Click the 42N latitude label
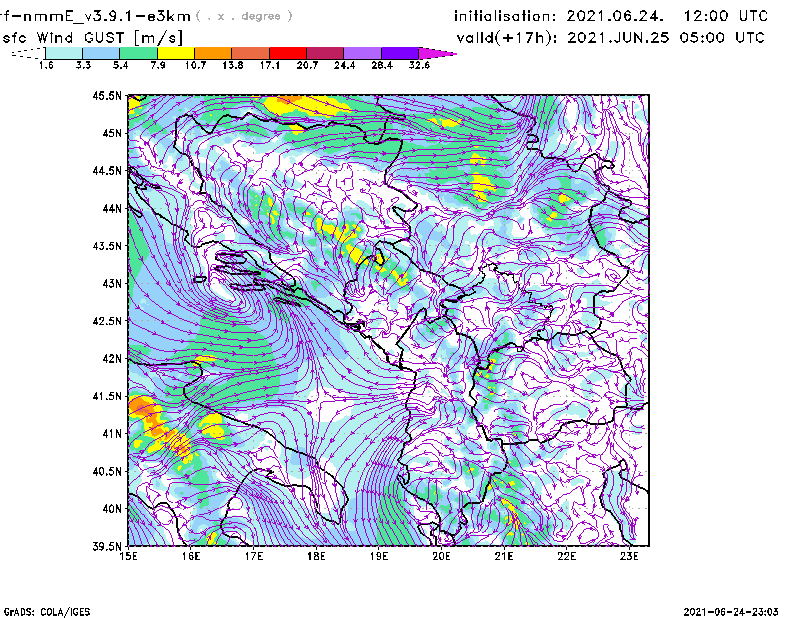Image resolution: width=800 pixels, height=618 pixels. coord(112,359)
